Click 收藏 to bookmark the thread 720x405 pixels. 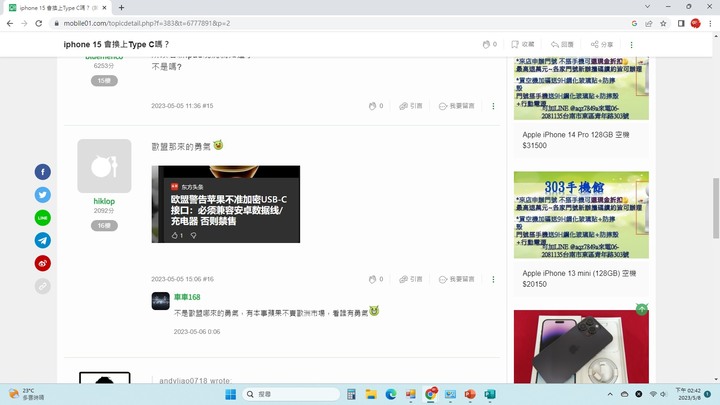523,45
